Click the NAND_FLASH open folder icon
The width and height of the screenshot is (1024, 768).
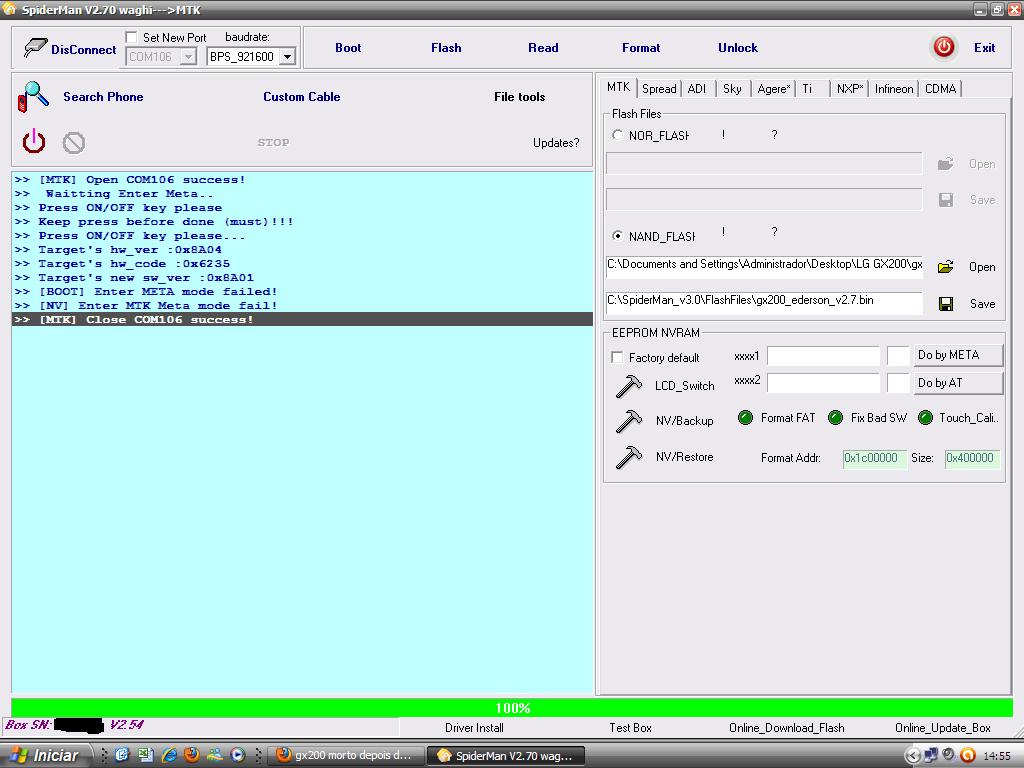[x=946, y=266]
